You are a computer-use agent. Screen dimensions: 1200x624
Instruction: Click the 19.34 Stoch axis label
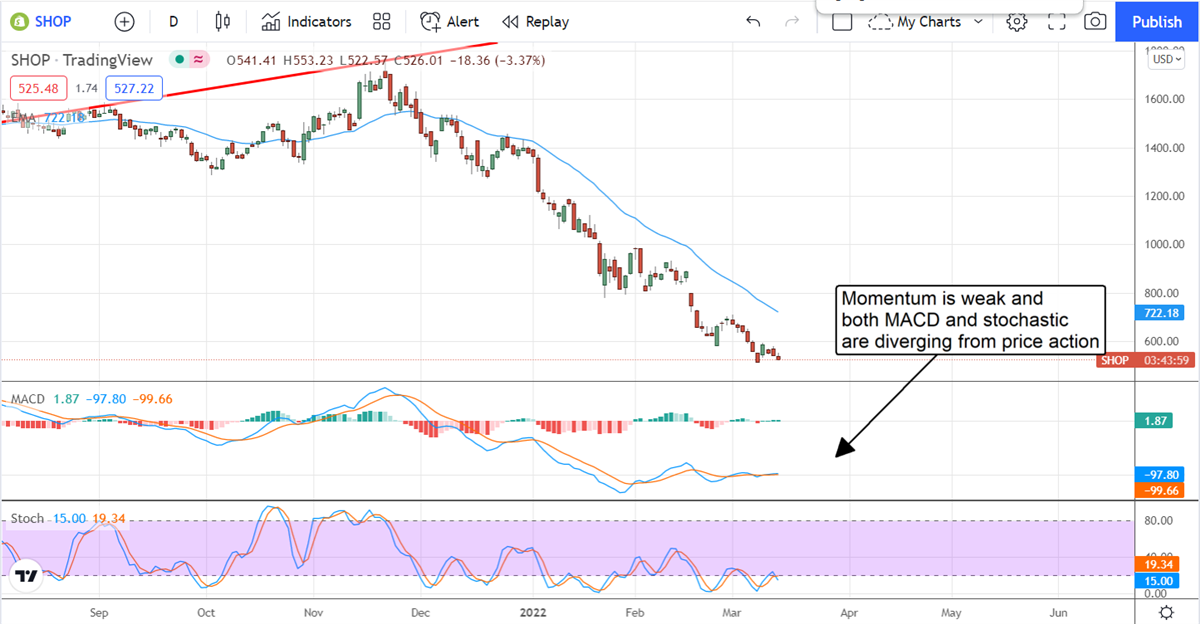coord(1157,565)
